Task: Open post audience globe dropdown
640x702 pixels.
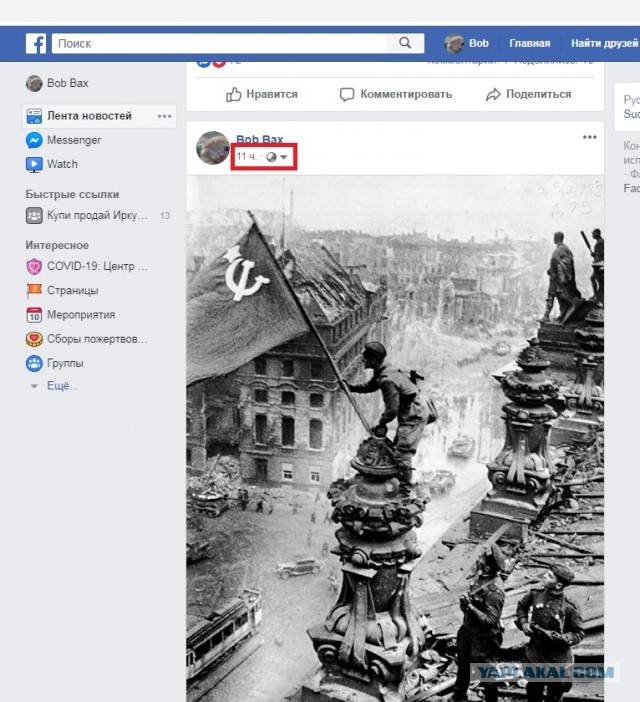Action: tap(277, 157)
